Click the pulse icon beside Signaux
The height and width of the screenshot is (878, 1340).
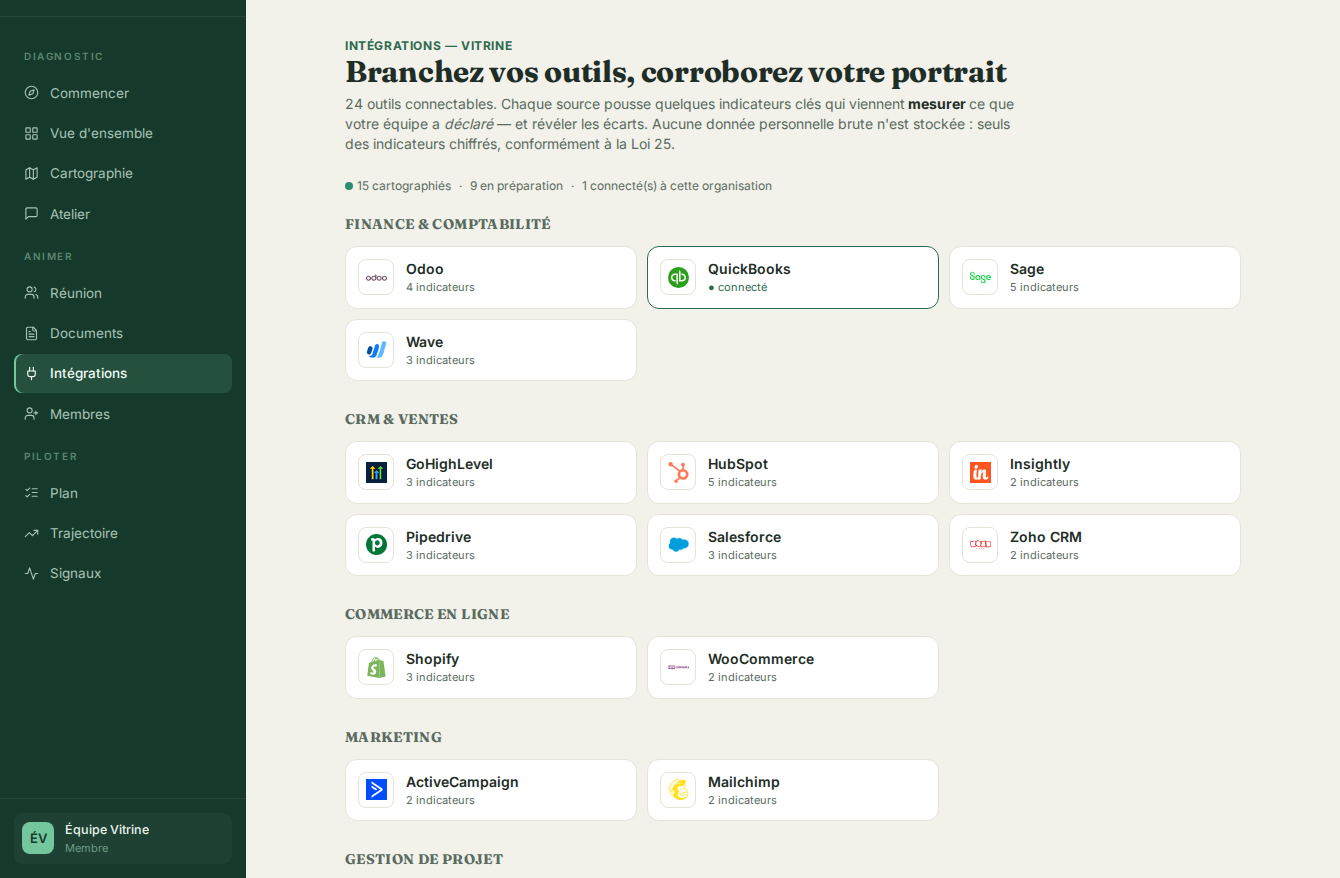click(32, 573)
